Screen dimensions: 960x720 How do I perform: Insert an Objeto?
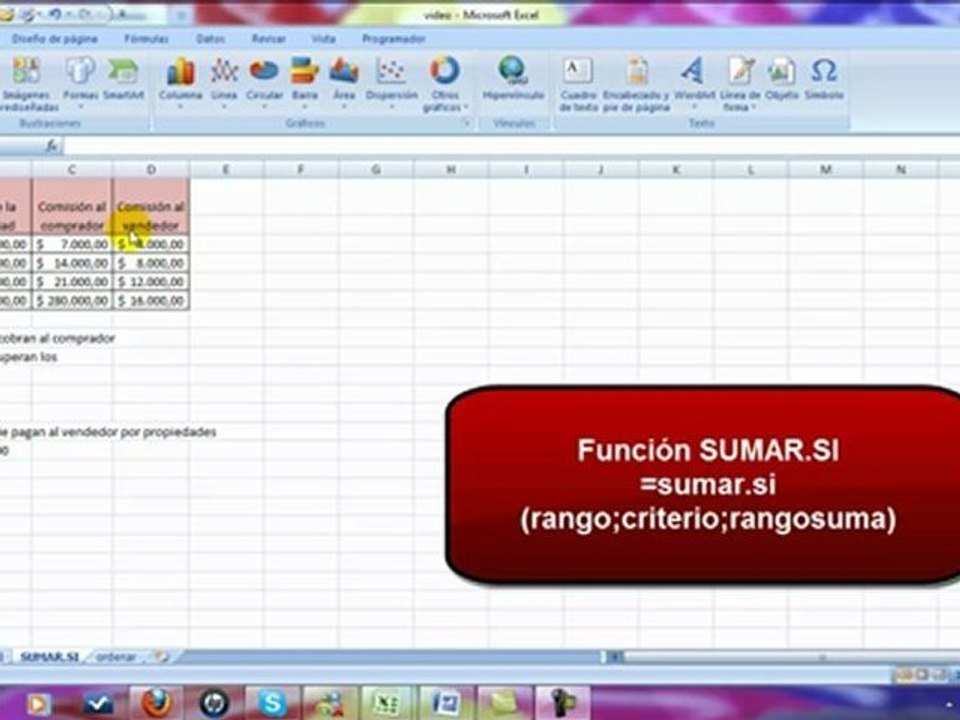pyautogui.click(x=782, y=78)
